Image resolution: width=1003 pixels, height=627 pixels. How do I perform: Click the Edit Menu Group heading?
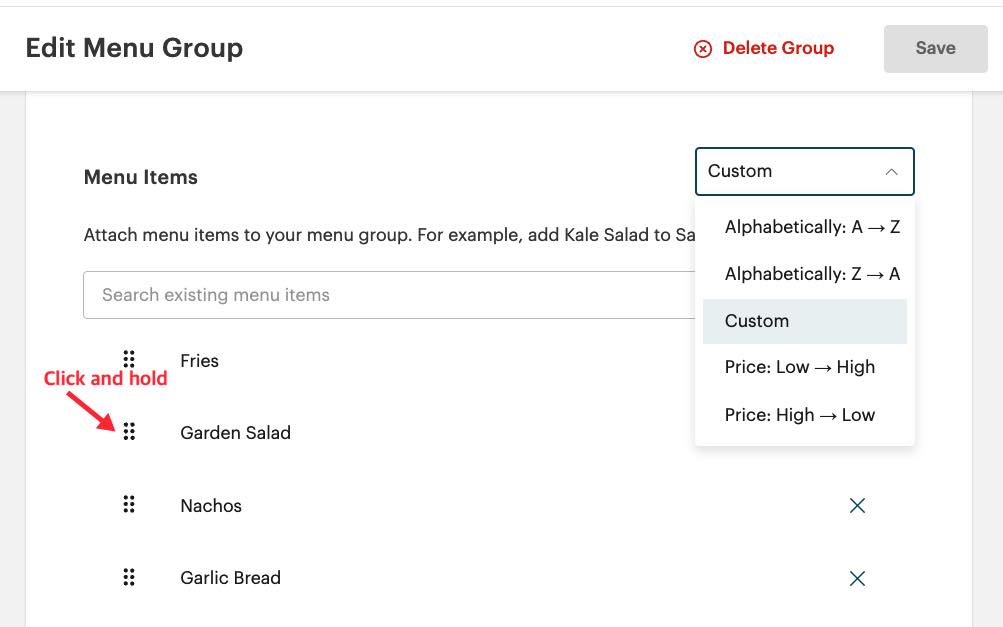tap(134, 48)
